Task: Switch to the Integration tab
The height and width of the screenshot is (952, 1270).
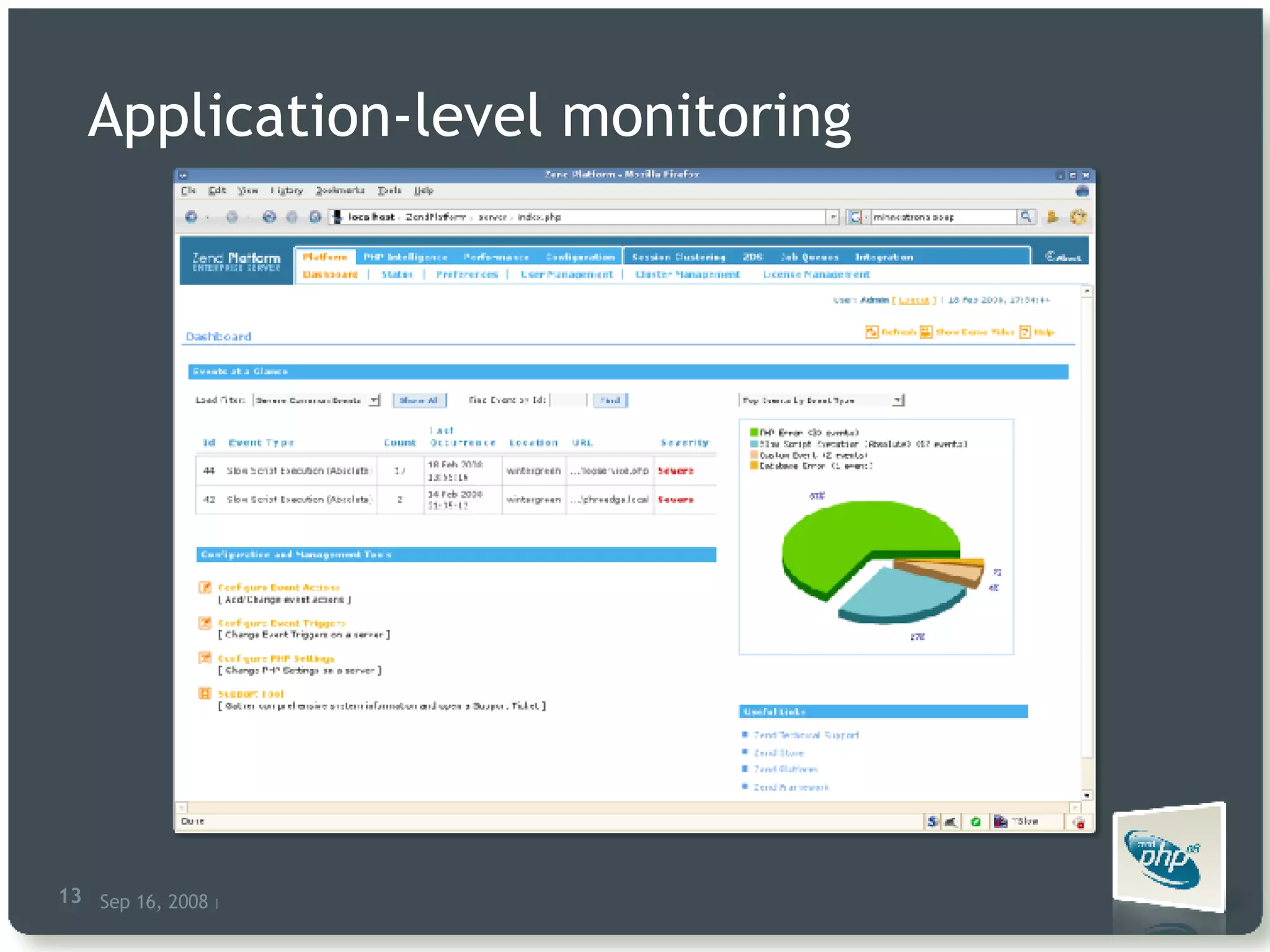Action: (884, 257)
